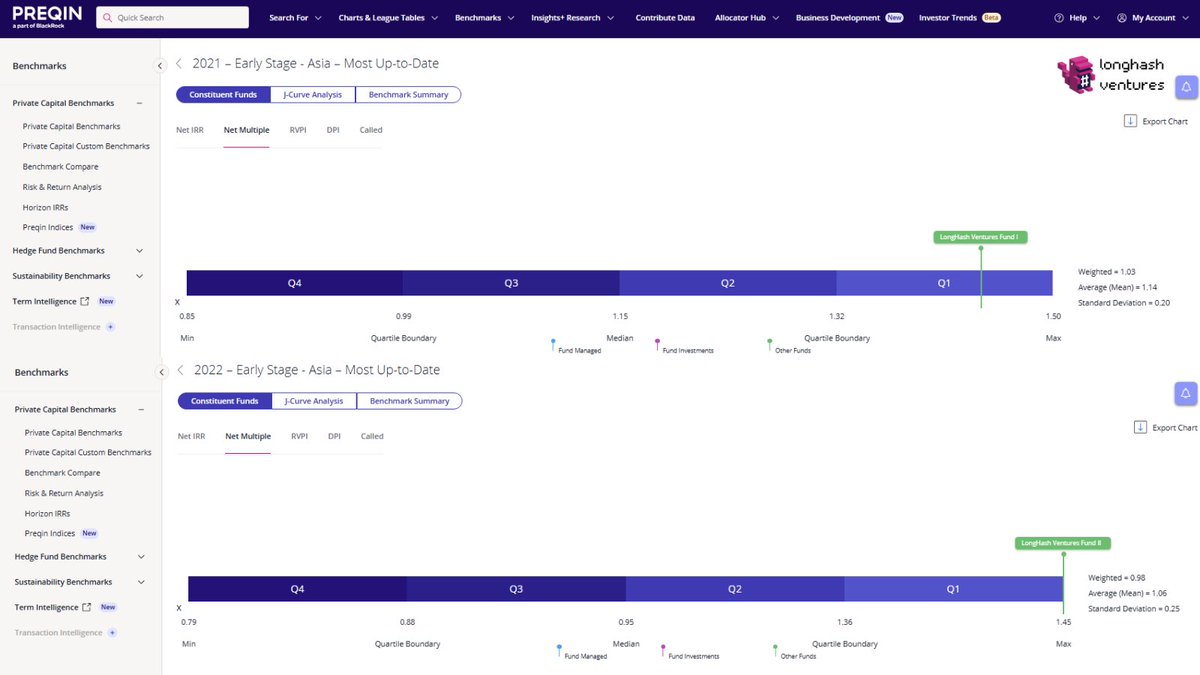Open Contribute Data from the top menu

665,18
